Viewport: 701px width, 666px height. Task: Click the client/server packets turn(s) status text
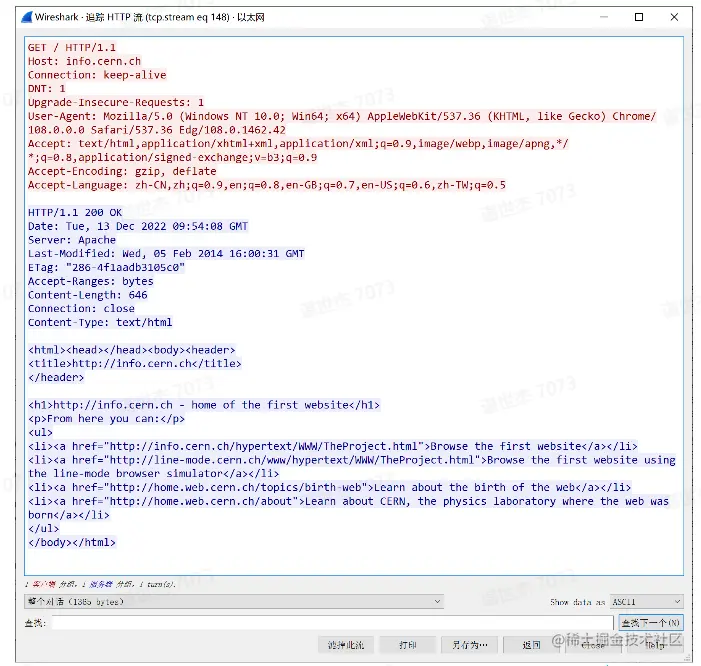(x=101, y=584)
